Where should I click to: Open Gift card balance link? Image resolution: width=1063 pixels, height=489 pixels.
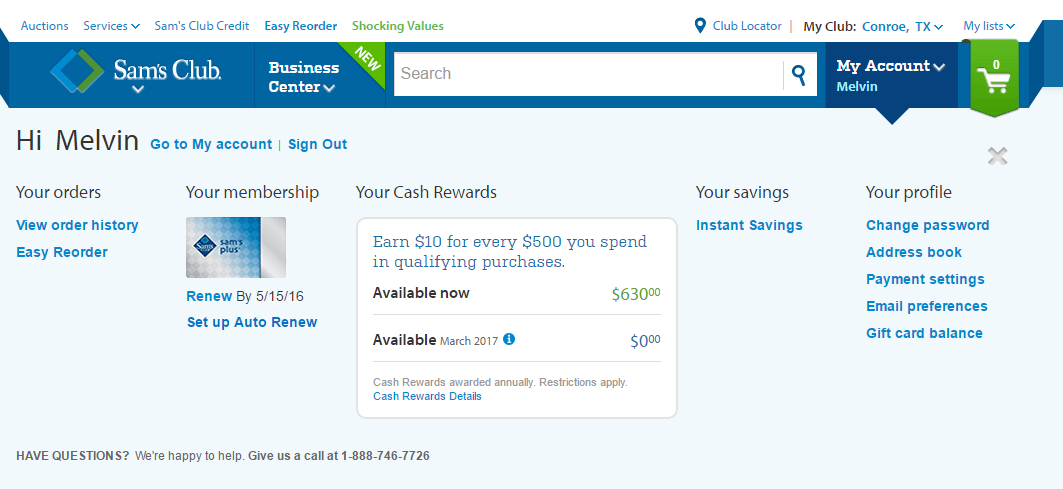[924, 333]
